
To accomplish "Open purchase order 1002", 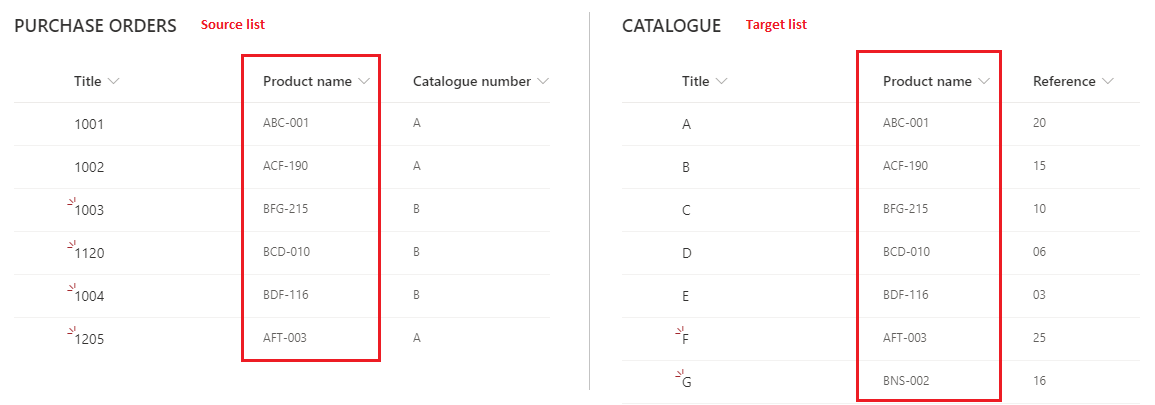I will [89, 168].
